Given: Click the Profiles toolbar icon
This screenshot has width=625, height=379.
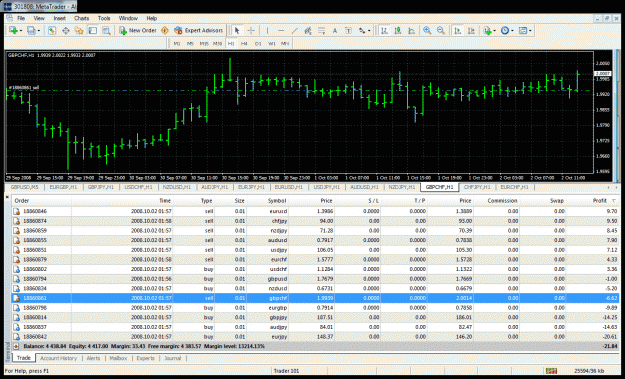Looking at the screenshot, I should tap(31, 30).
